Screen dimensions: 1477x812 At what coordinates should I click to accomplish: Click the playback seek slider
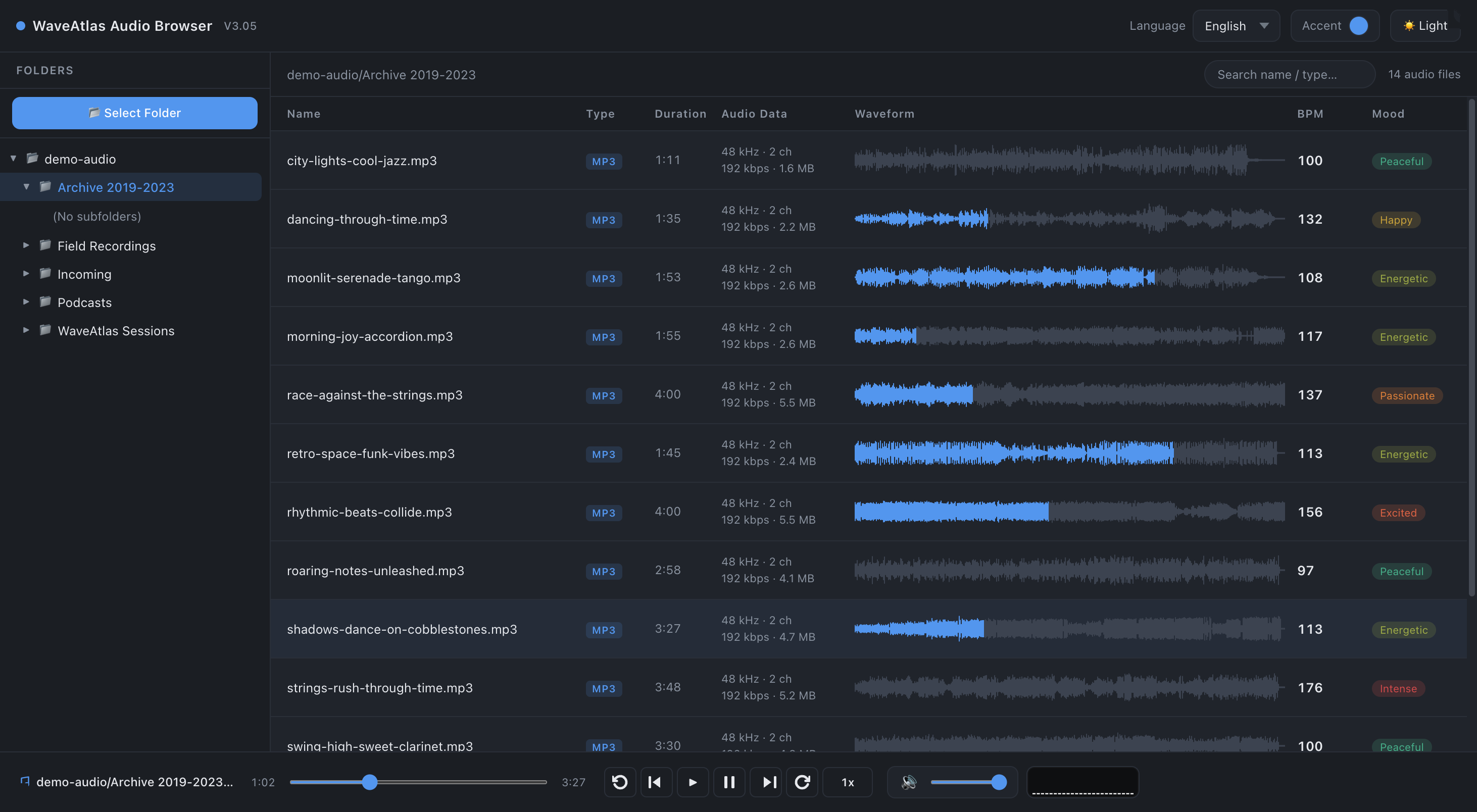[418, 782]
